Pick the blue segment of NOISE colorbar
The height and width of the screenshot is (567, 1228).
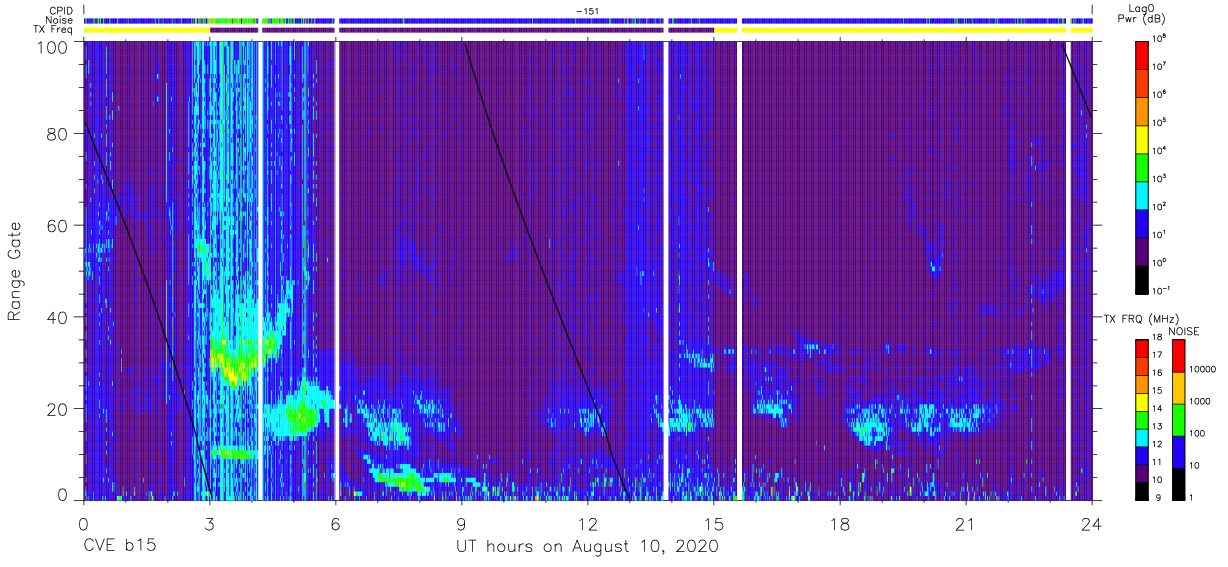point(1177,451)
